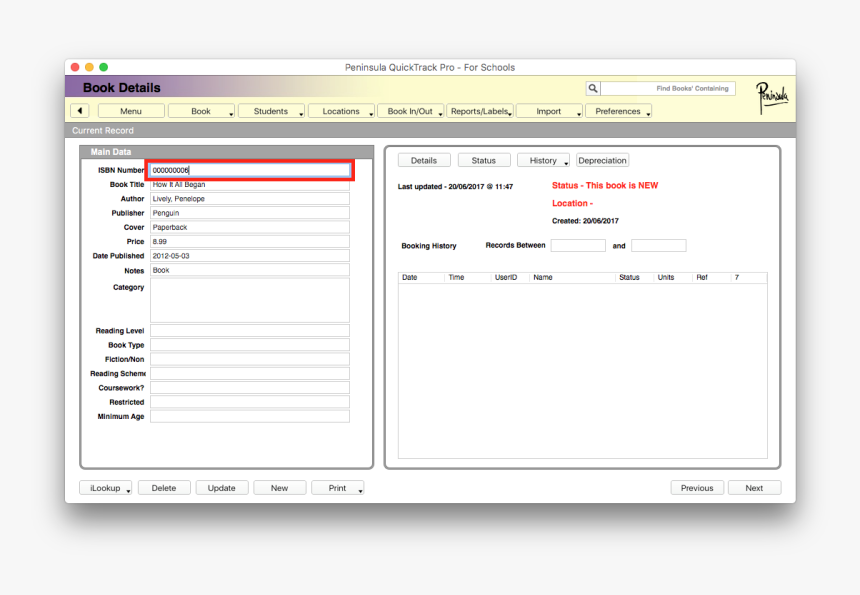Image resolution: width=860 pixels, height=595 pixels.
Task: Click the Date column header
Action: point(421,277)
